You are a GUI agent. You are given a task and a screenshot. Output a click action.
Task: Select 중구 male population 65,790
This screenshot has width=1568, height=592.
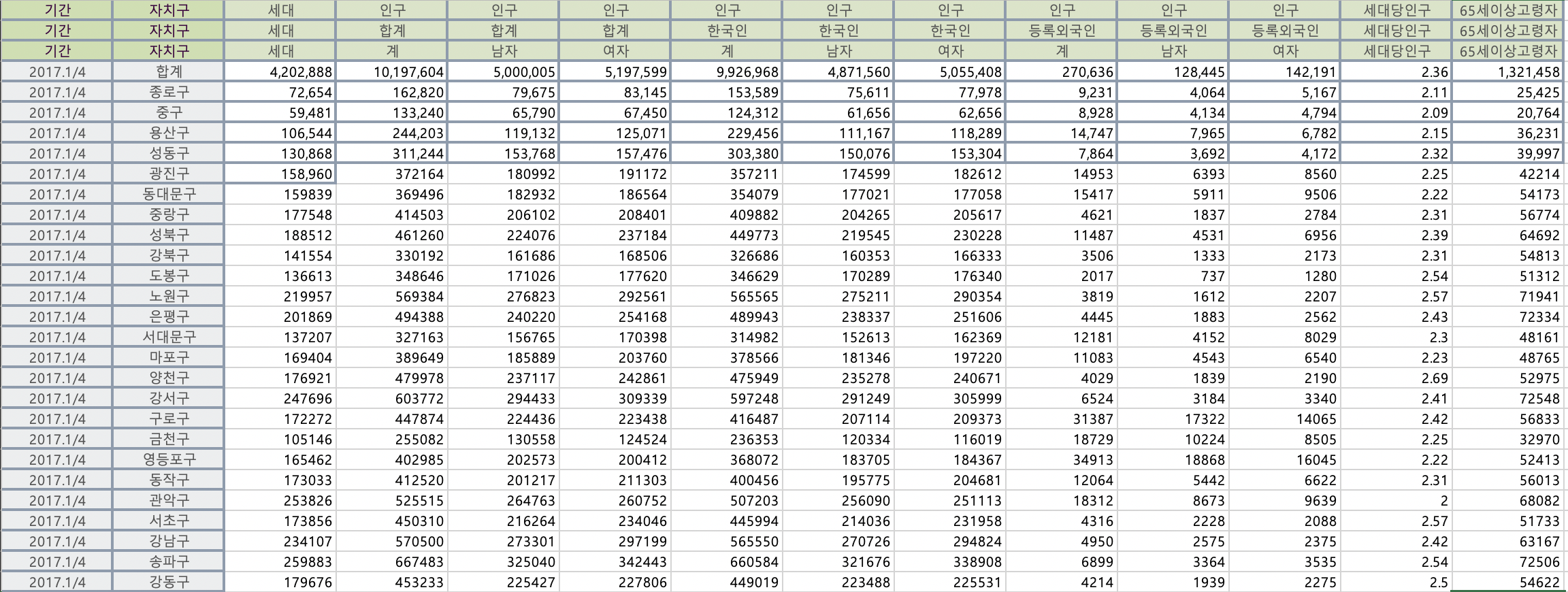click(x=503, y=112)
